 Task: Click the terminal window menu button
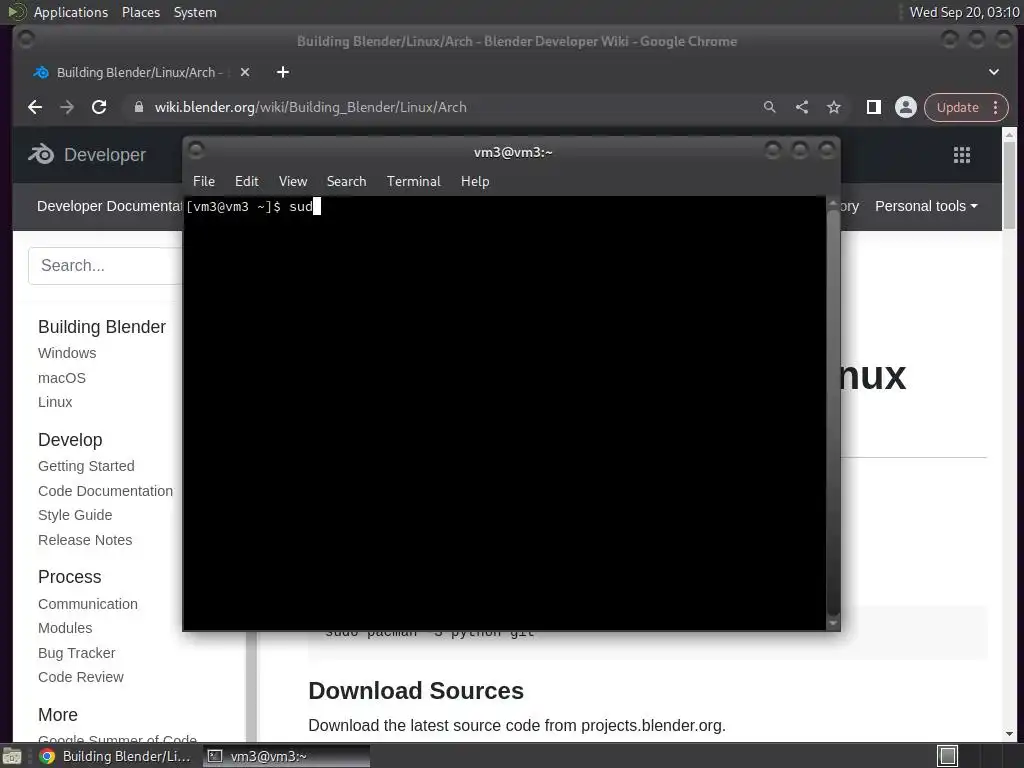pyautogui.click(x=196, y=152)
